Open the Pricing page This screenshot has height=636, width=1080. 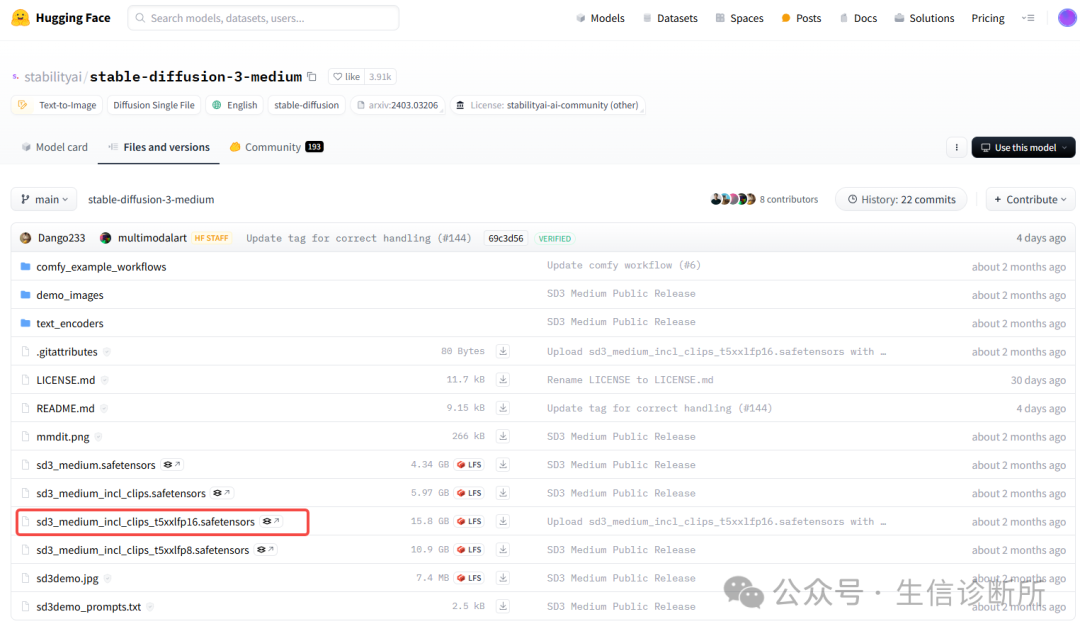tap(988, 18)
